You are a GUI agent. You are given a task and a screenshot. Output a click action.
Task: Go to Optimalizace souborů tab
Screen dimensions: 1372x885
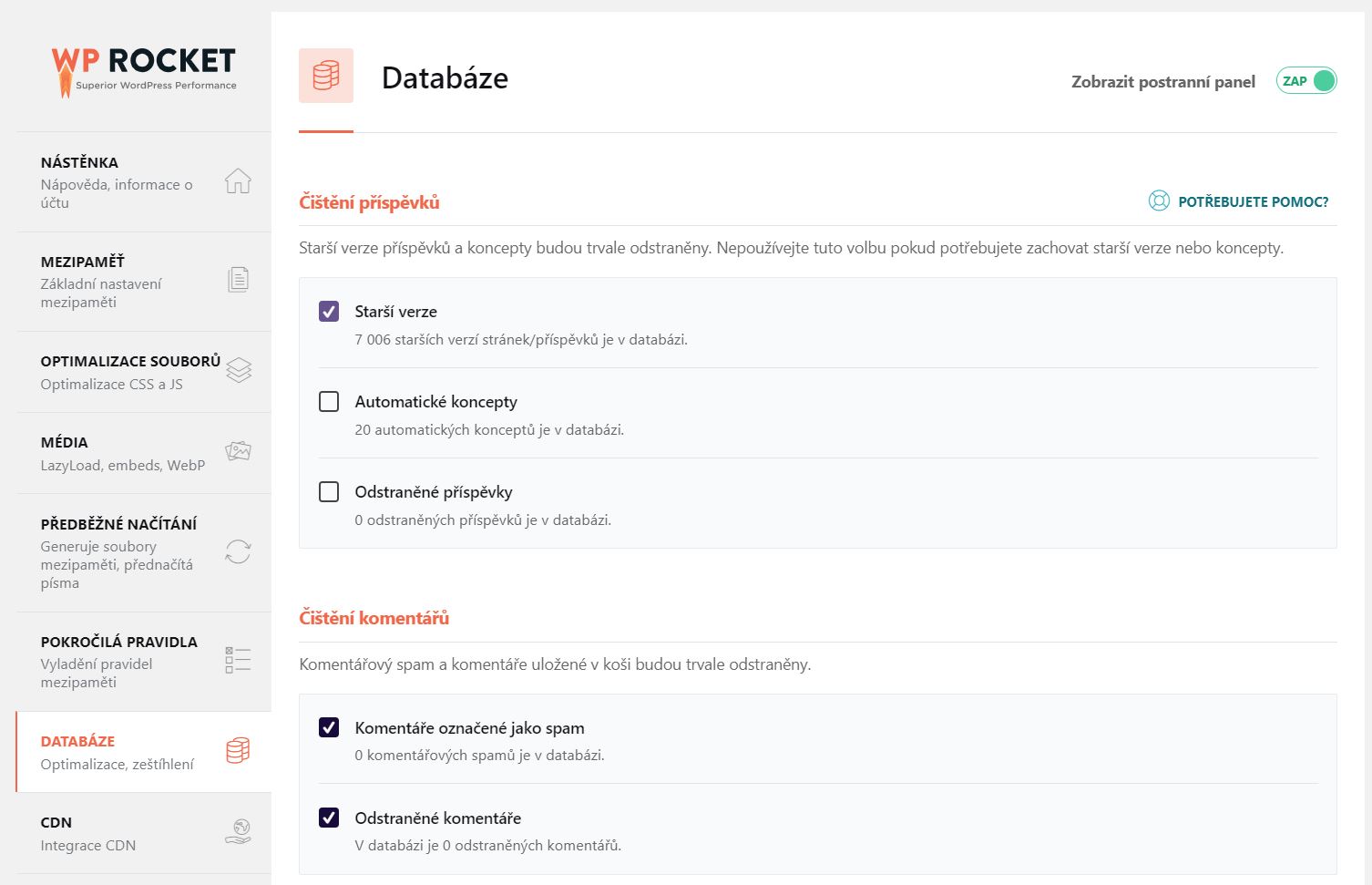point(144,372)
